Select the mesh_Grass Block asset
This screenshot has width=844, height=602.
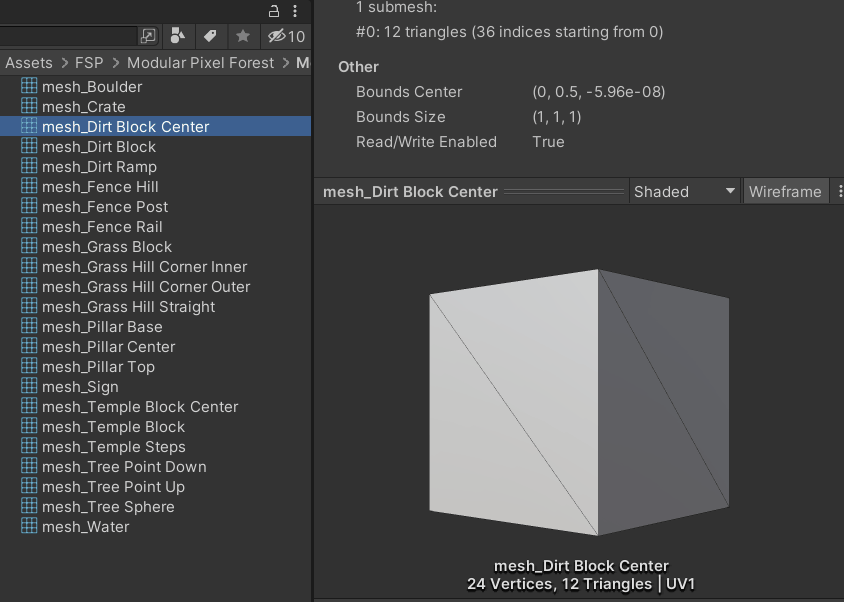pyautogui.click(x=156, y=247)
